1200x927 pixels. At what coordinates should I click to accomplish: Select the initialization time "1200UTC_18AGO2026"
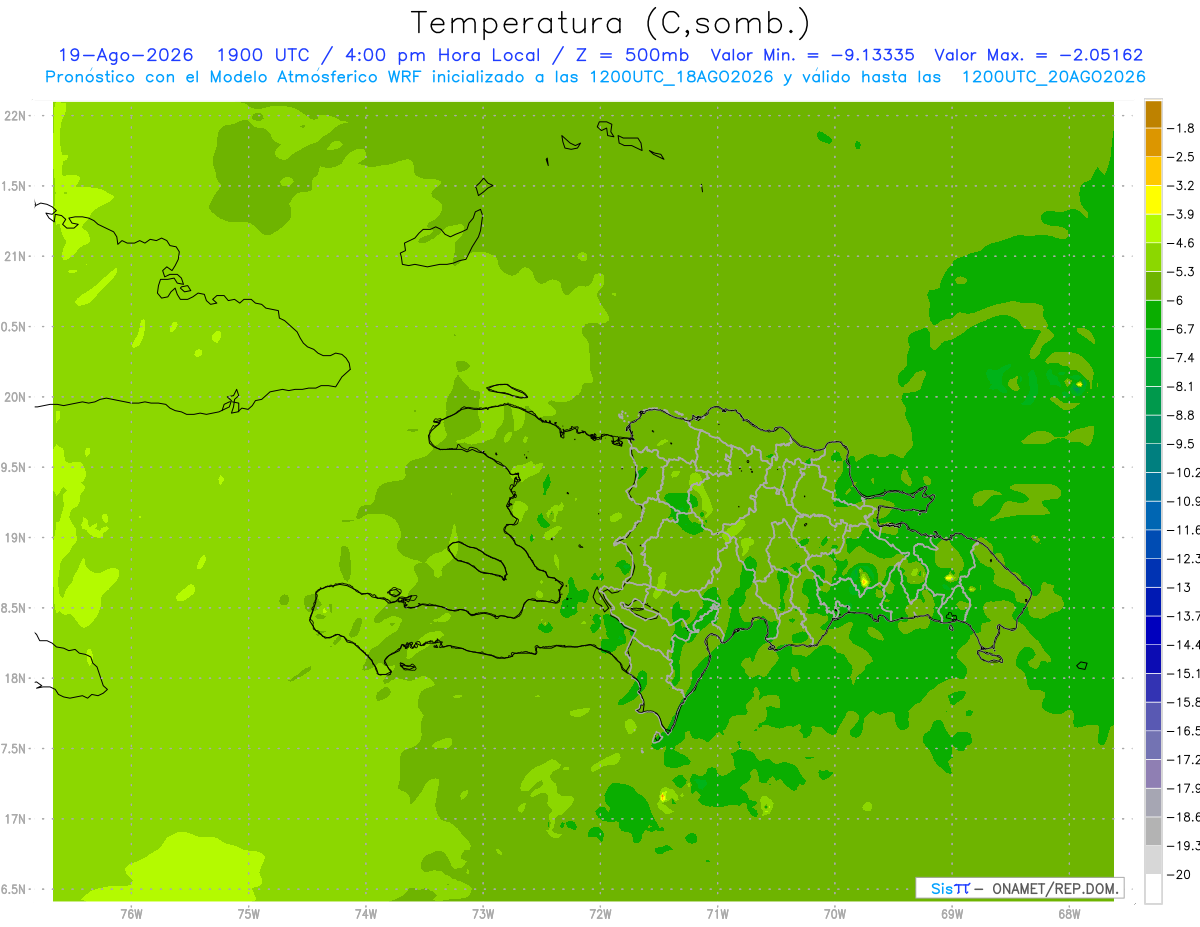click(683, 77)
